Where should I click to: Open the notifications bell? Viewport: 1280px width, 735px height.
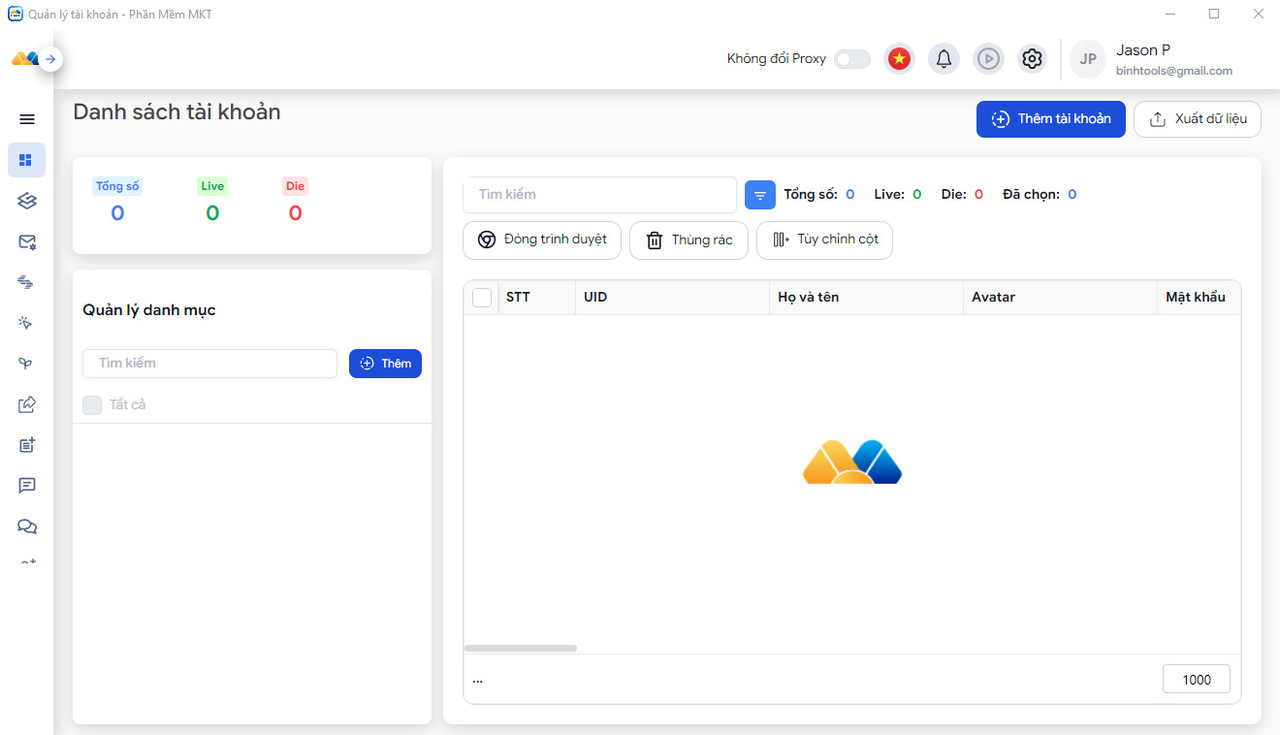pyautogui.click(x=944, y=59)
